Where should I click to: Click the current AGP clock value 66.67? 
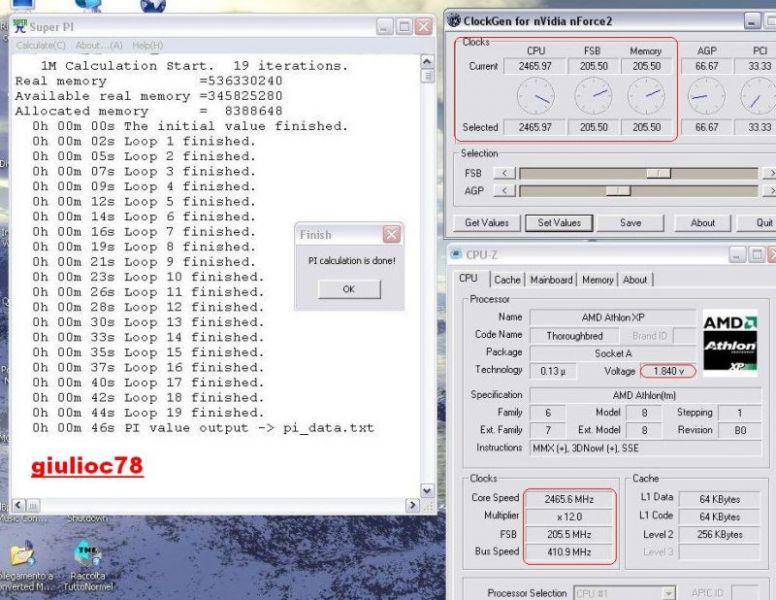[706, 66]
